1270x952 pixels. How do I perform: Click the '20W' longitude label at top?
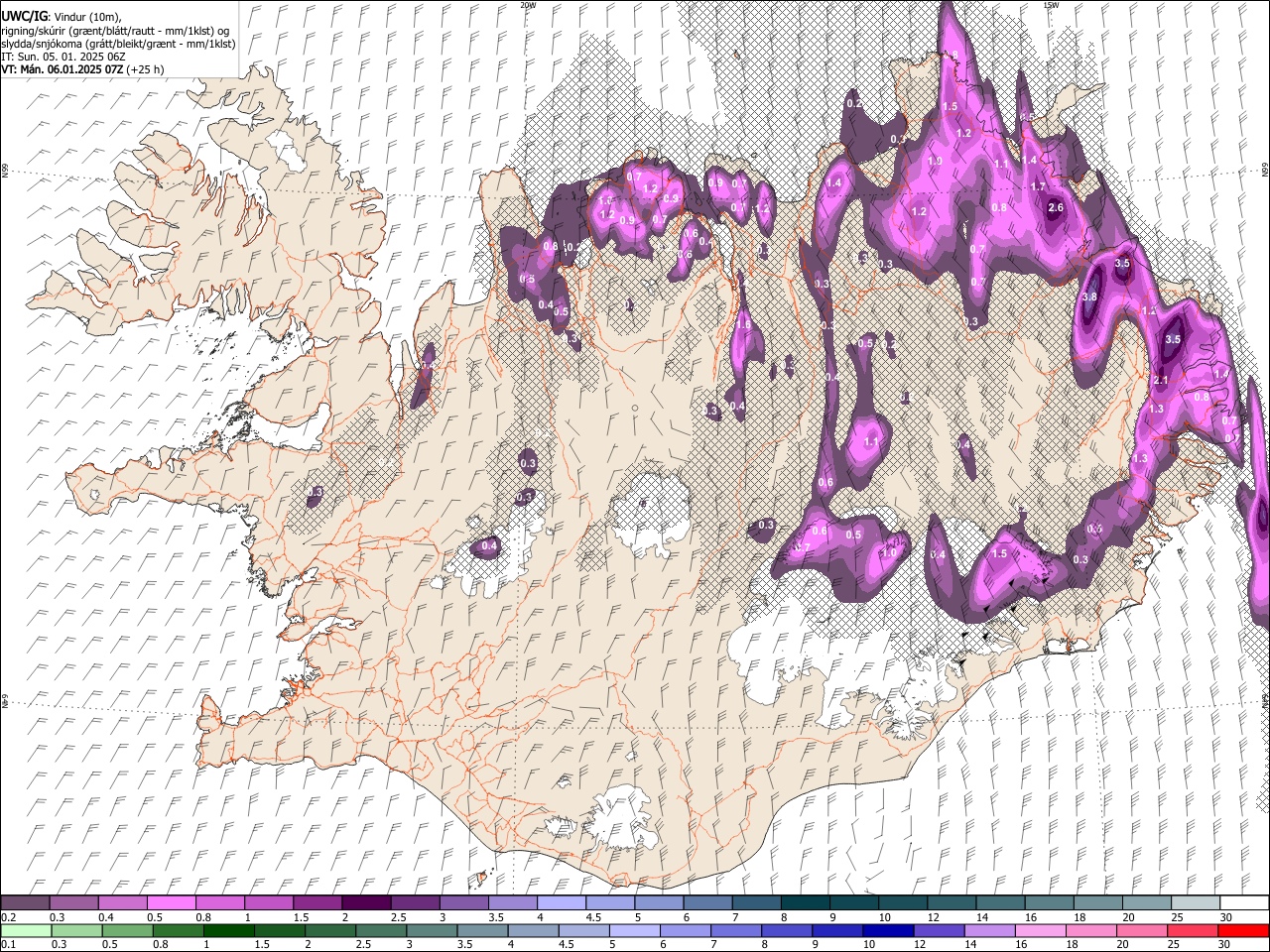click(528, 5)
